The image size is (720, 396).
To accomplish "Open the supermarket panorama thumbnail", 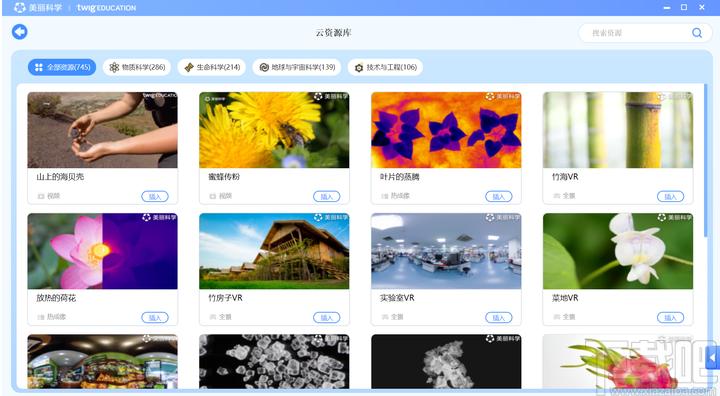I will coord(102,362).
